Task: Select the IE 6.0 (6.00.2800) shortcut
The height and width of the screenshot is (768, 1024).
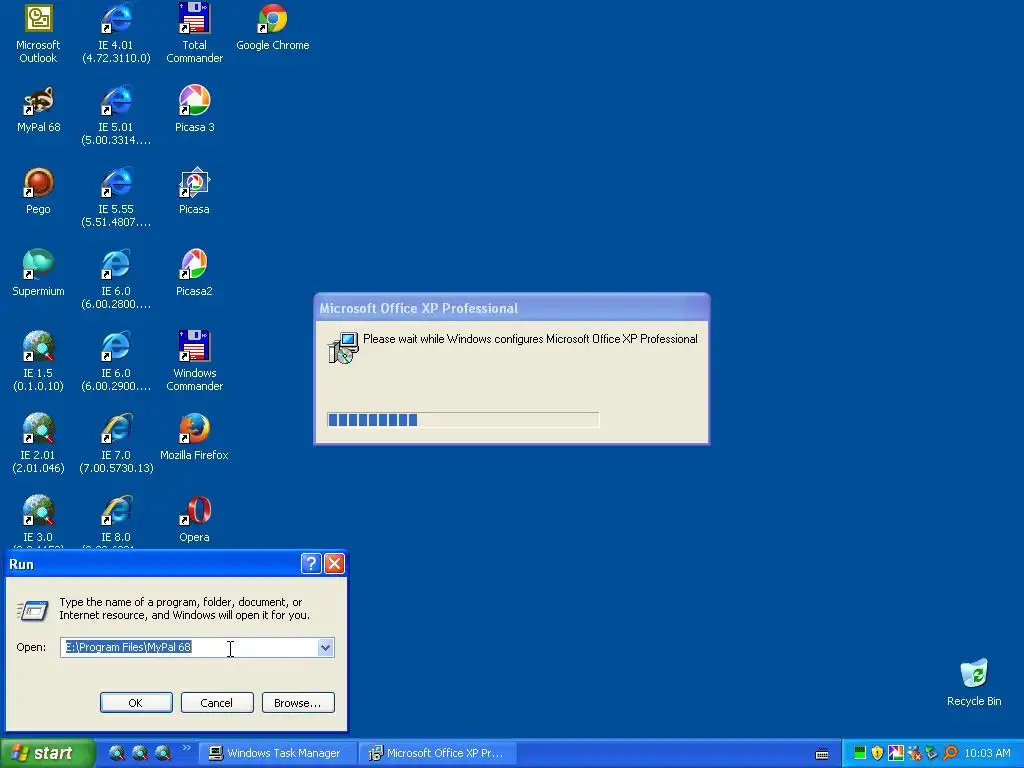Action: pos(116,280)
